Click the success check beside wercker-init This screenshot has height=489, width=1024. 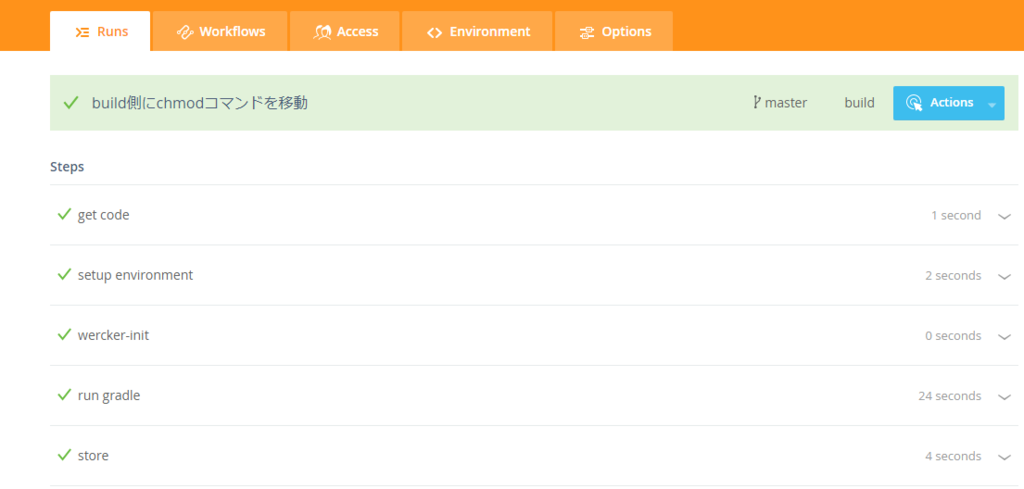64,334
